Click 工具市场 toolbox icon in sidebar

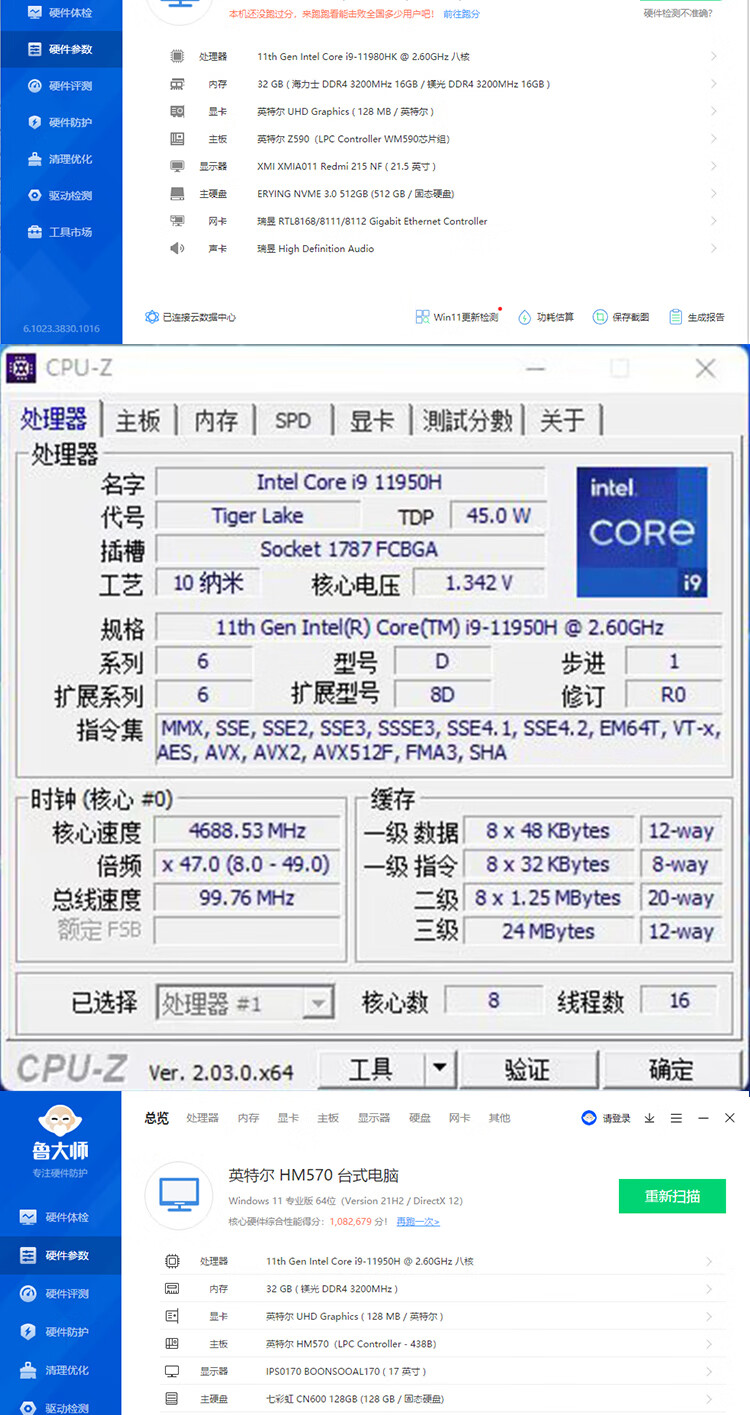click(35, 232)
